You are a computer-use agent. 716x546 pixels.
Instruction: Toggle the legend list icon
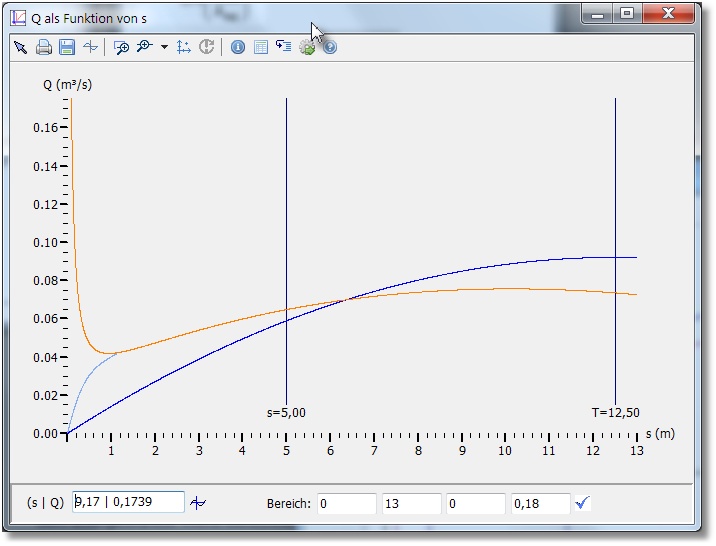284,47
